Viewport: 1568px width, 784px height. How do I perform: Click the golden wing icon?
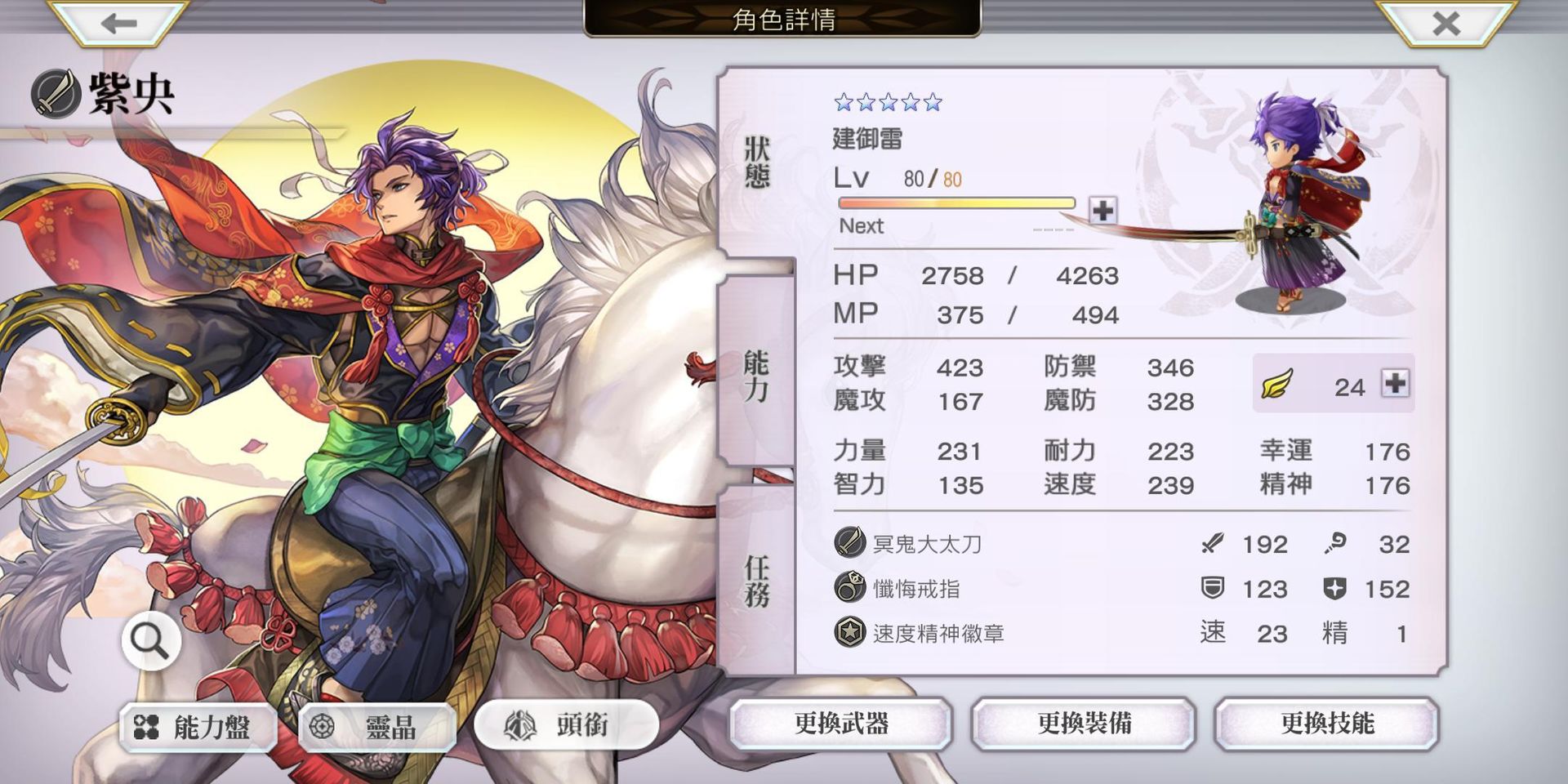click(x=1277, y=383)
